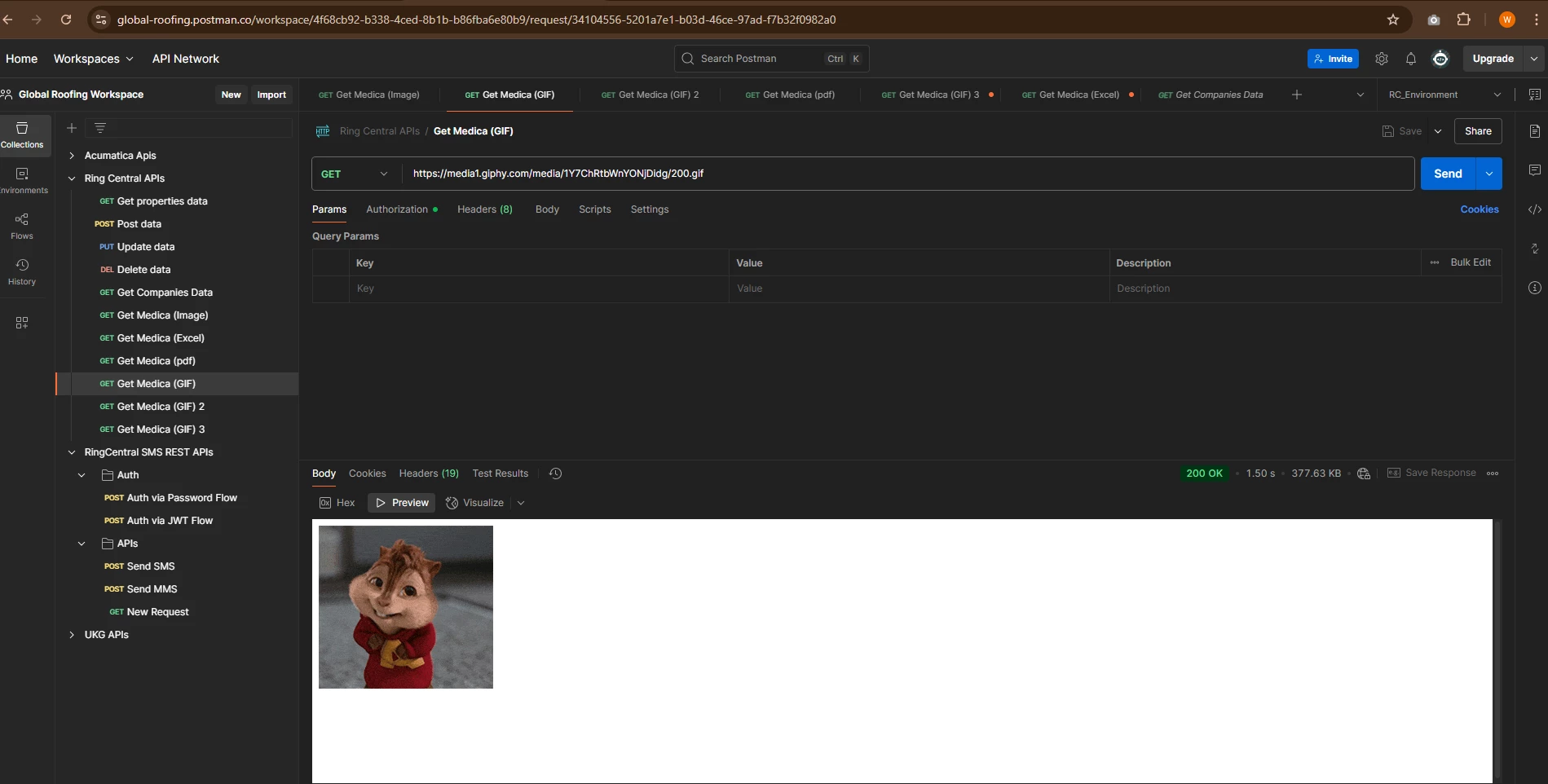1548x784 pixels.
Task: Click the environment quick look icon
Action: (x=1534, y=95)
